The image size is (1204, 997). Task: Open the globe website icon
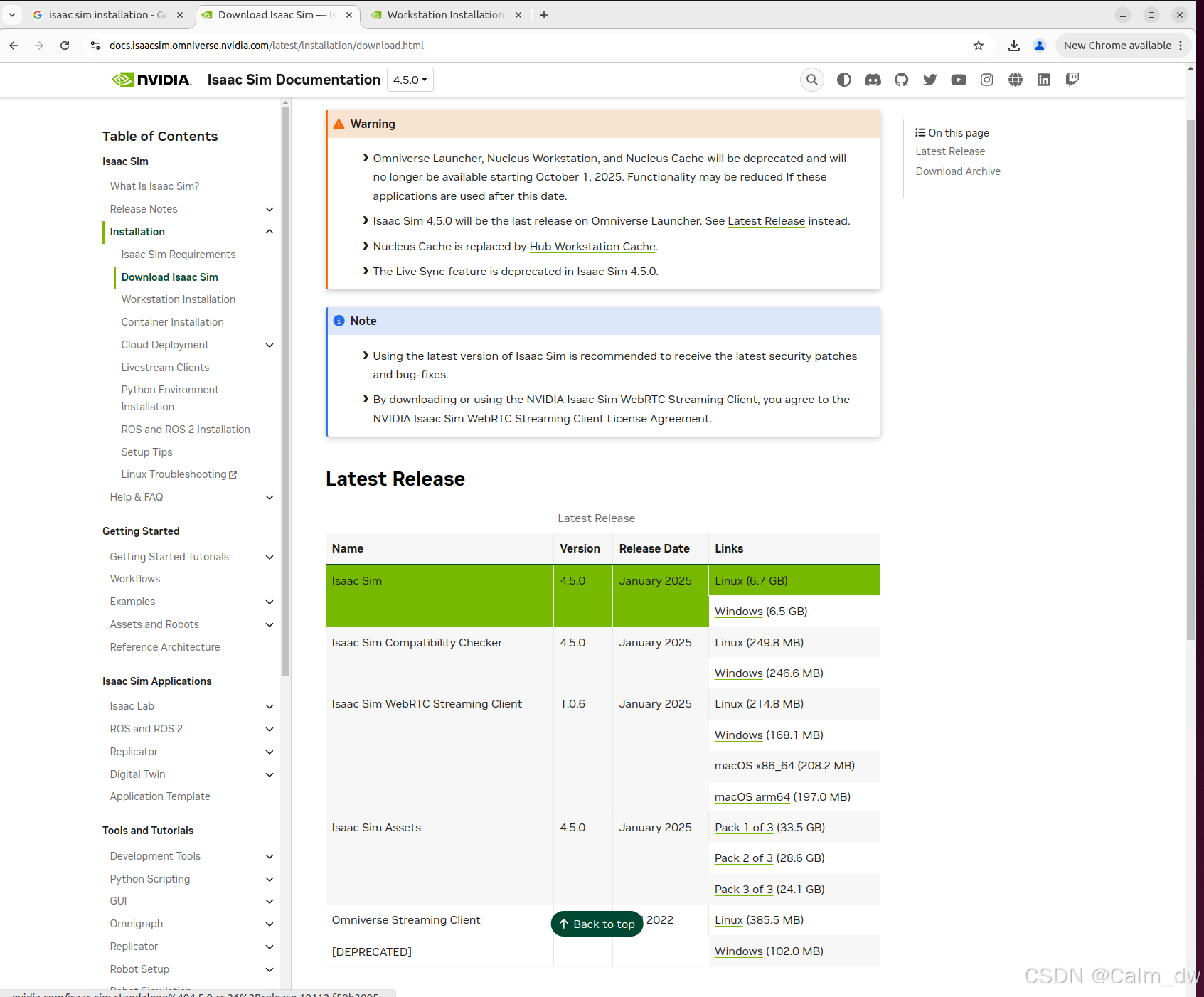pyautogui.click(x=1016, y=80)
